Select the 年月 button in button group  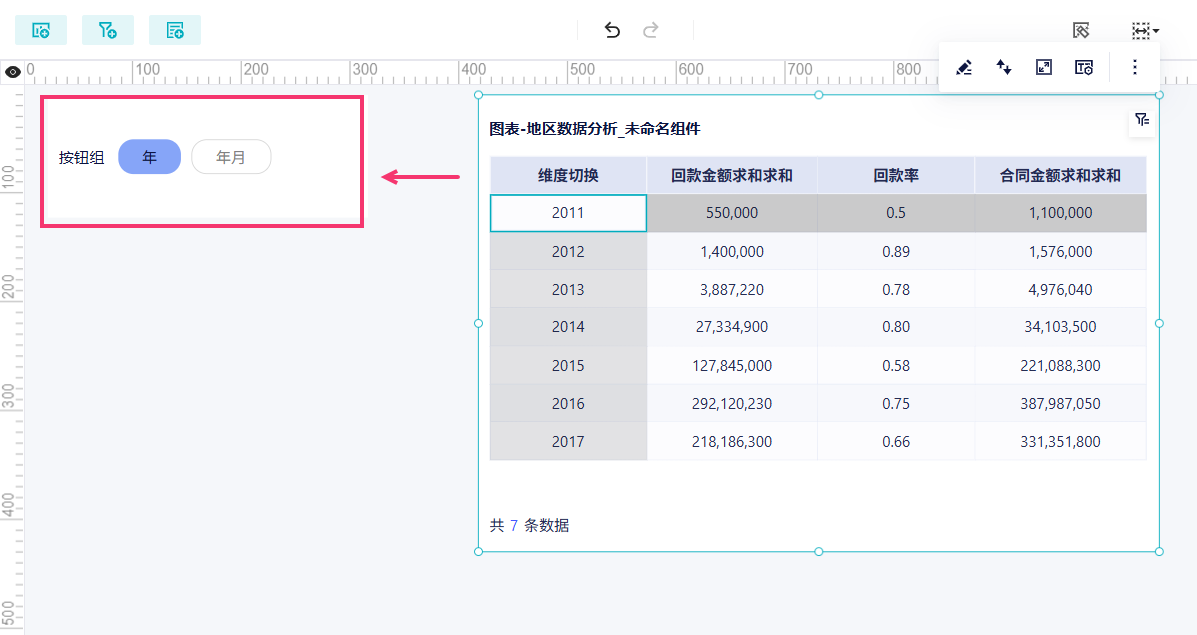pos(231,157)
